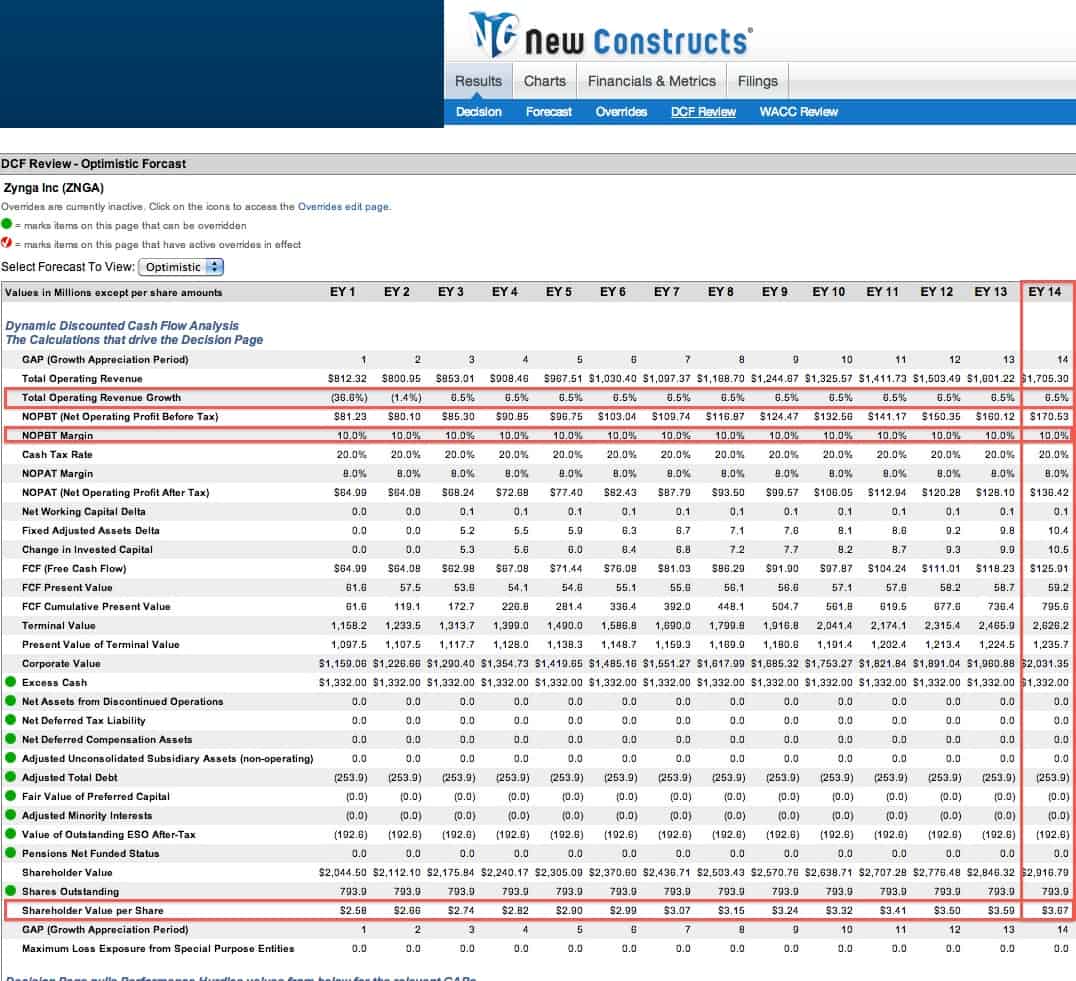Screen dimensions: 1076x981
Task: Click the Adjusted Minority Interests override icon
Action: 10,815
